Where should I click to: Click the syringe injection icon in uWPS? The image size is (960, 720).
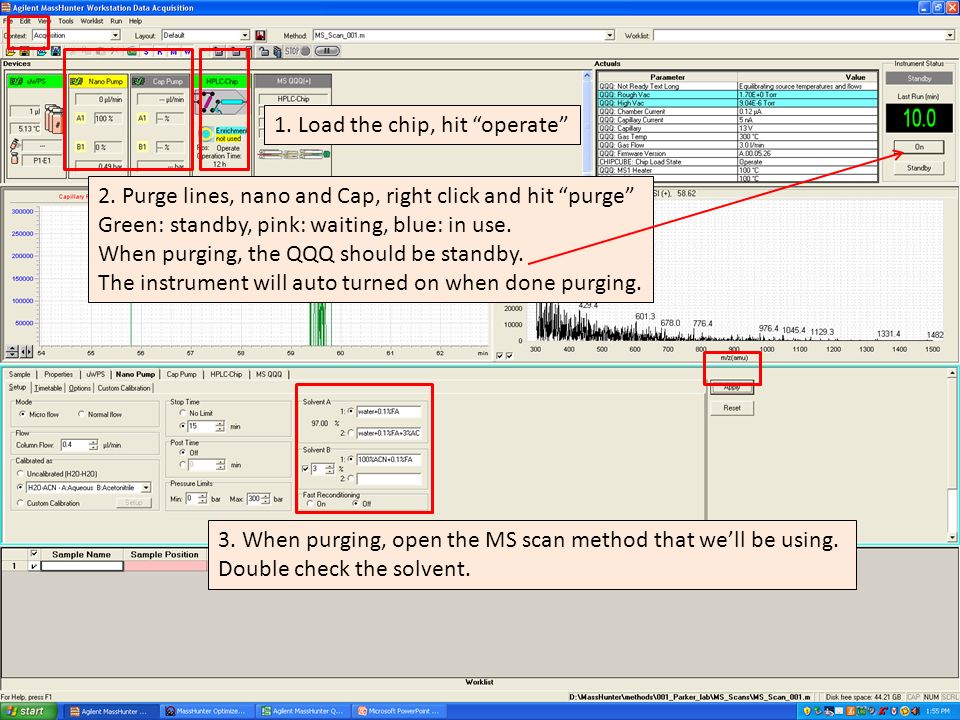pyautogui.click(x=15, y=144)
